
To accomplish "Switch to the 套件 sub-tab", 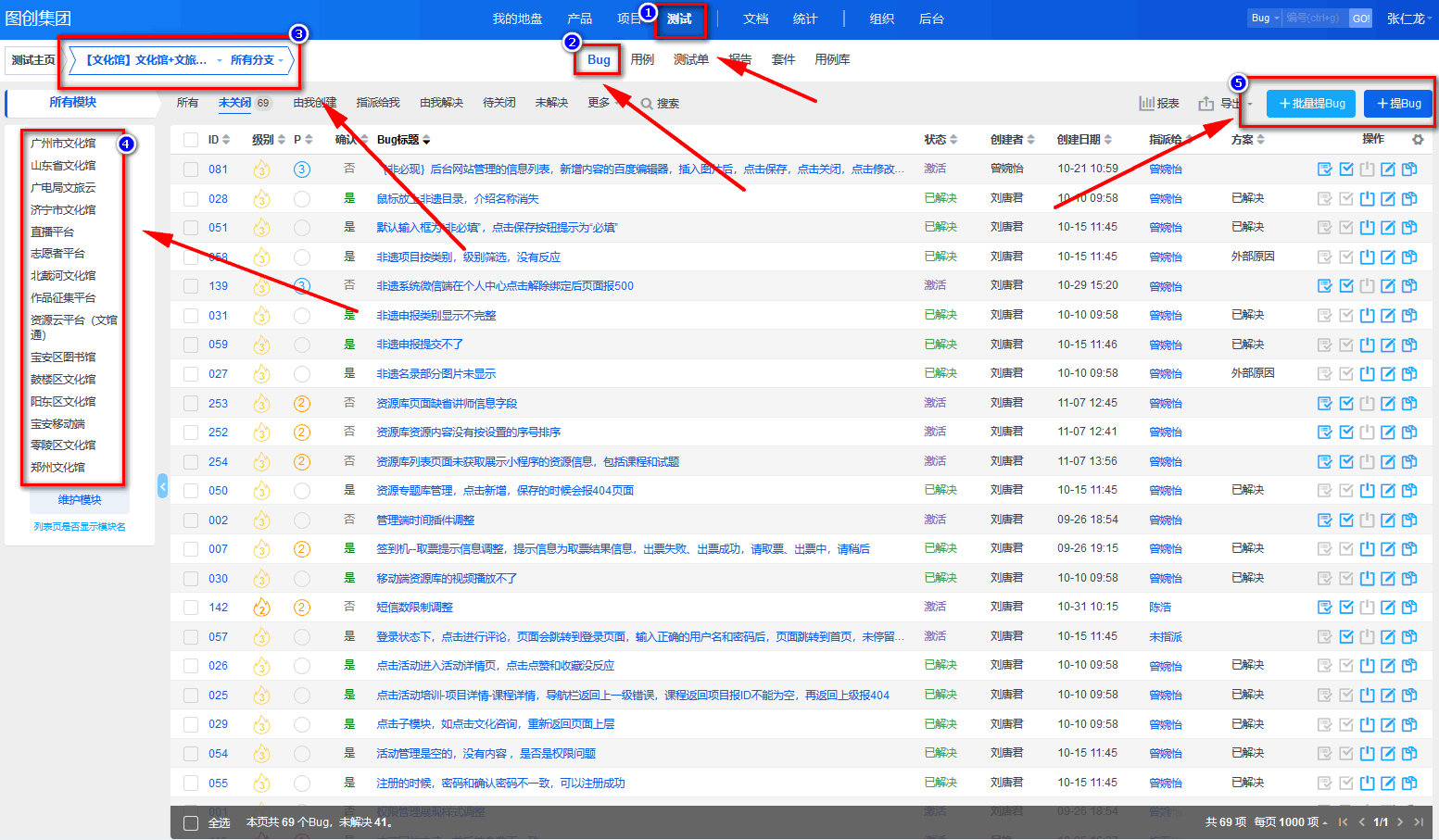I will coord(783,59).
